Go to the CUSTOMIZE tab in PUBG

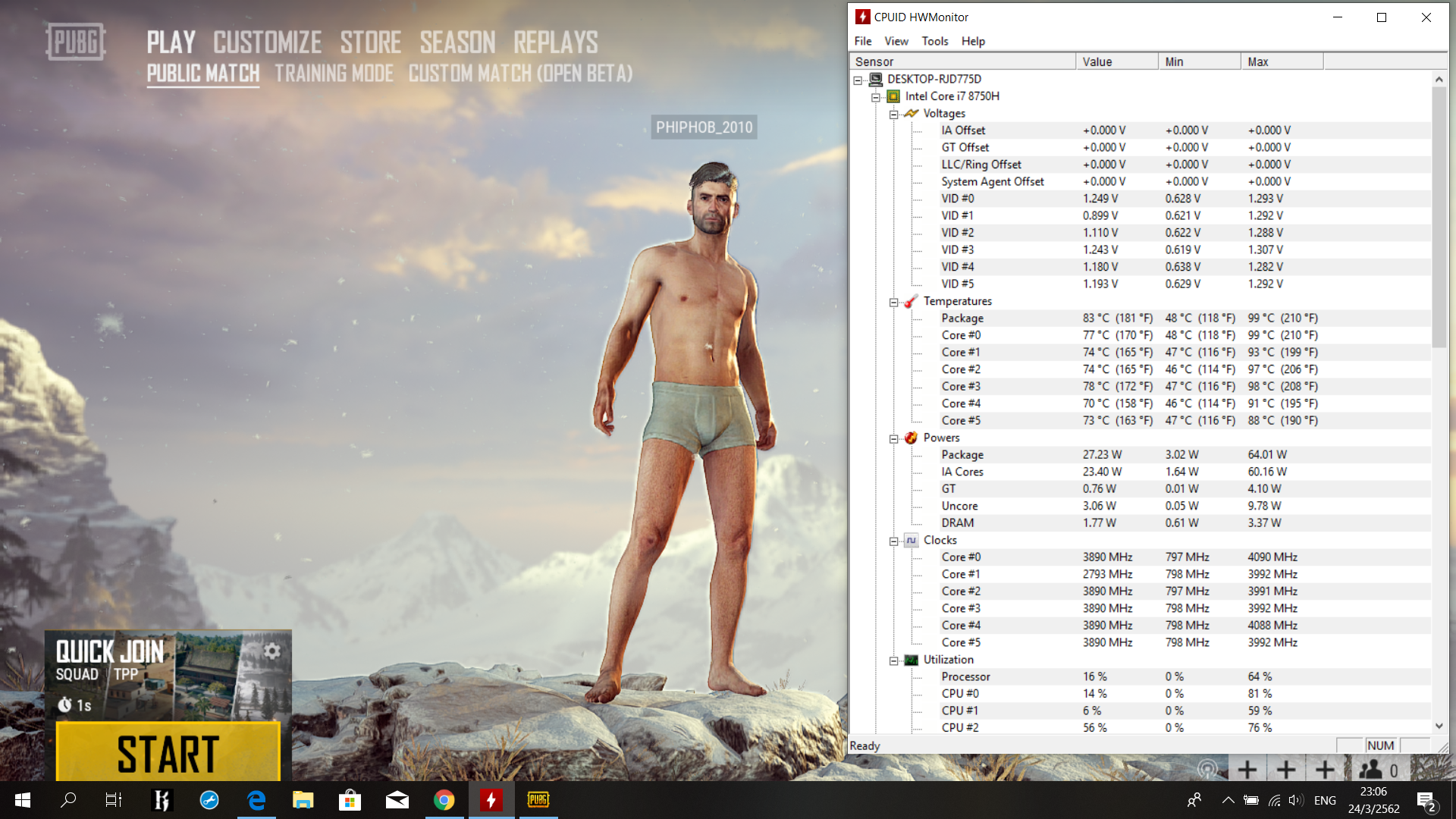(267, 42)
